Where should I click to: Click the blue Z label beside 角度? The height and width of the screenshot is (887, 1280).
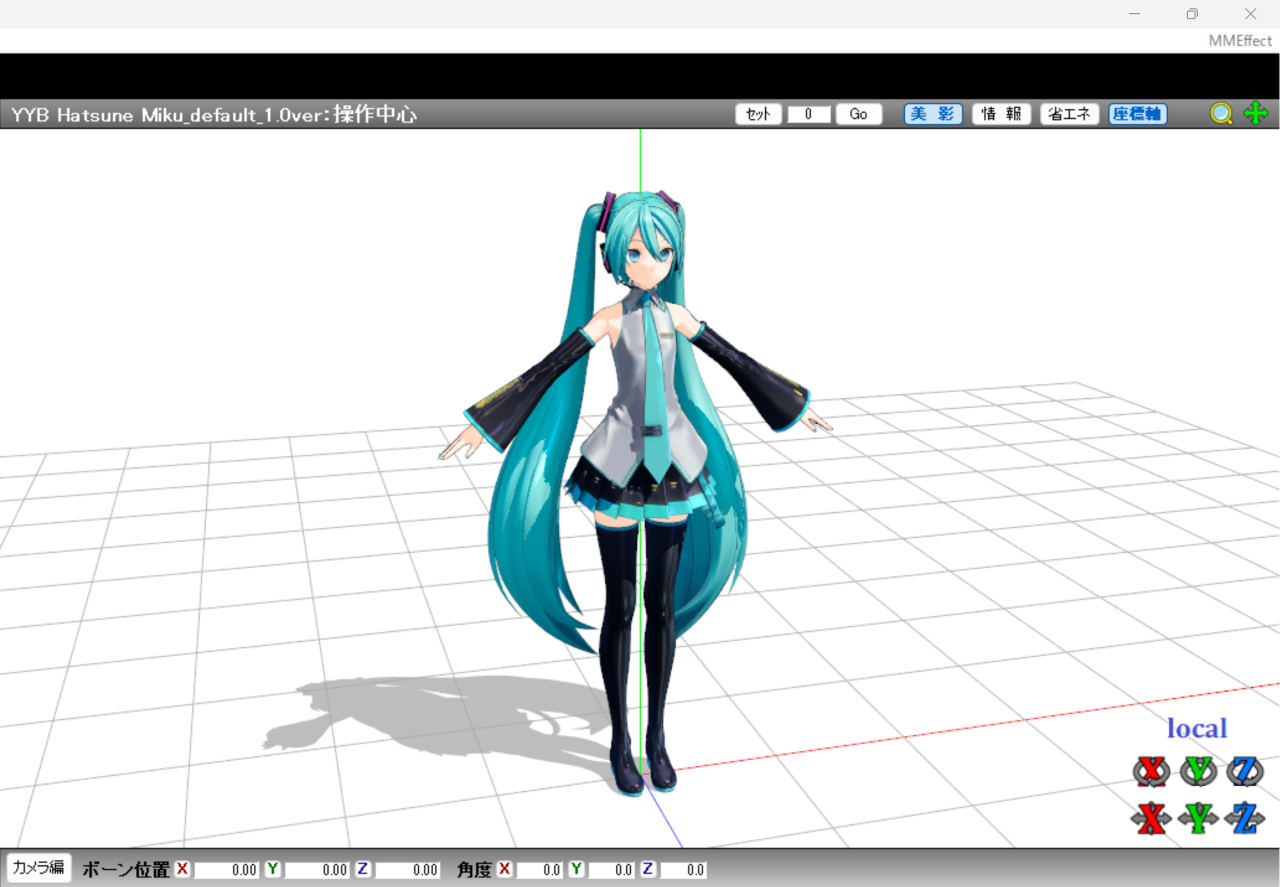[648, 869]
